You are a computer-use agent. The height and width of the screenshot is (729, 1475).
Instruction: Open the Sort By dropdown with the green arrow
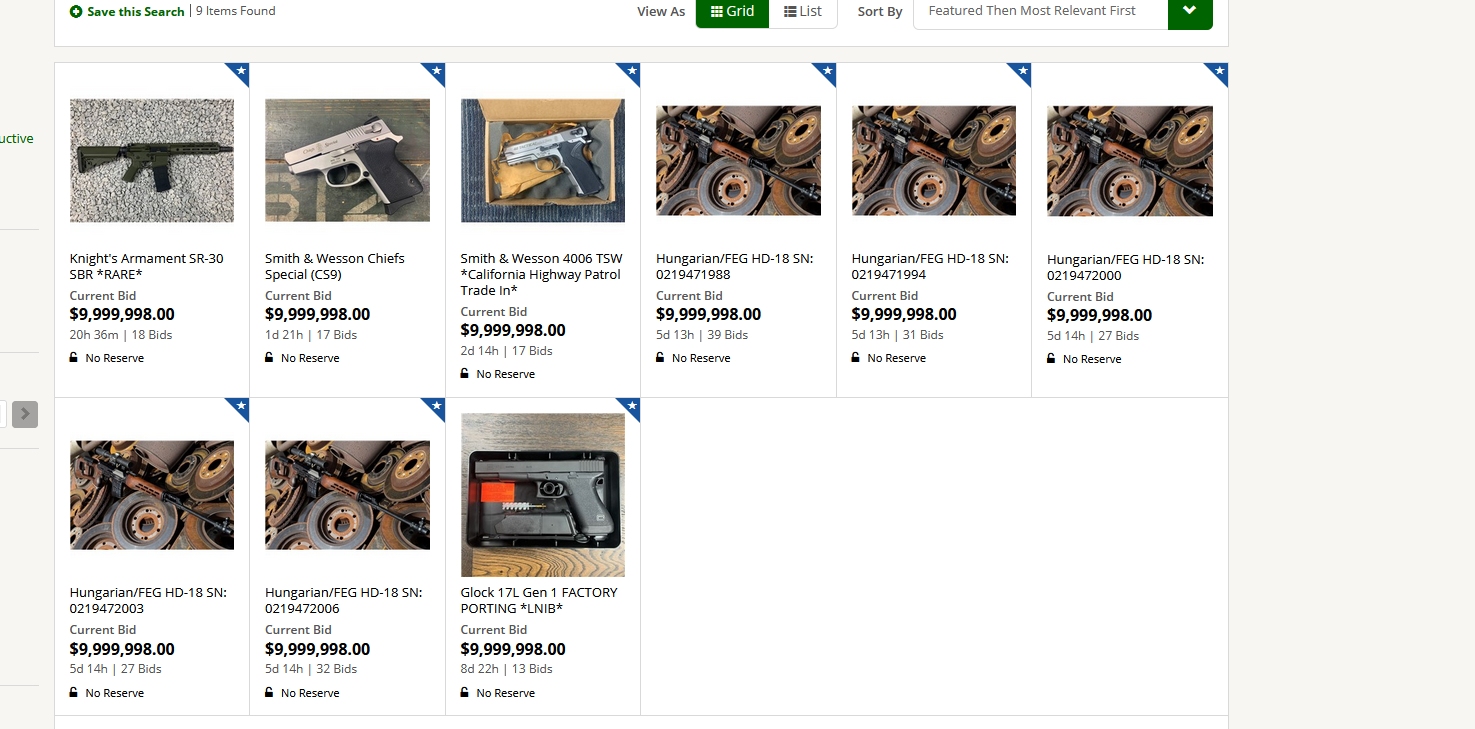click(1190, 12)
